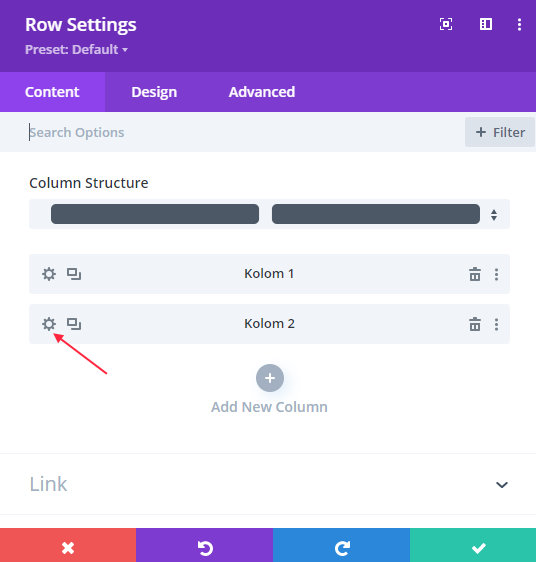
Task: Expand modal to fullscreen view
Action: tap(446, 24)
